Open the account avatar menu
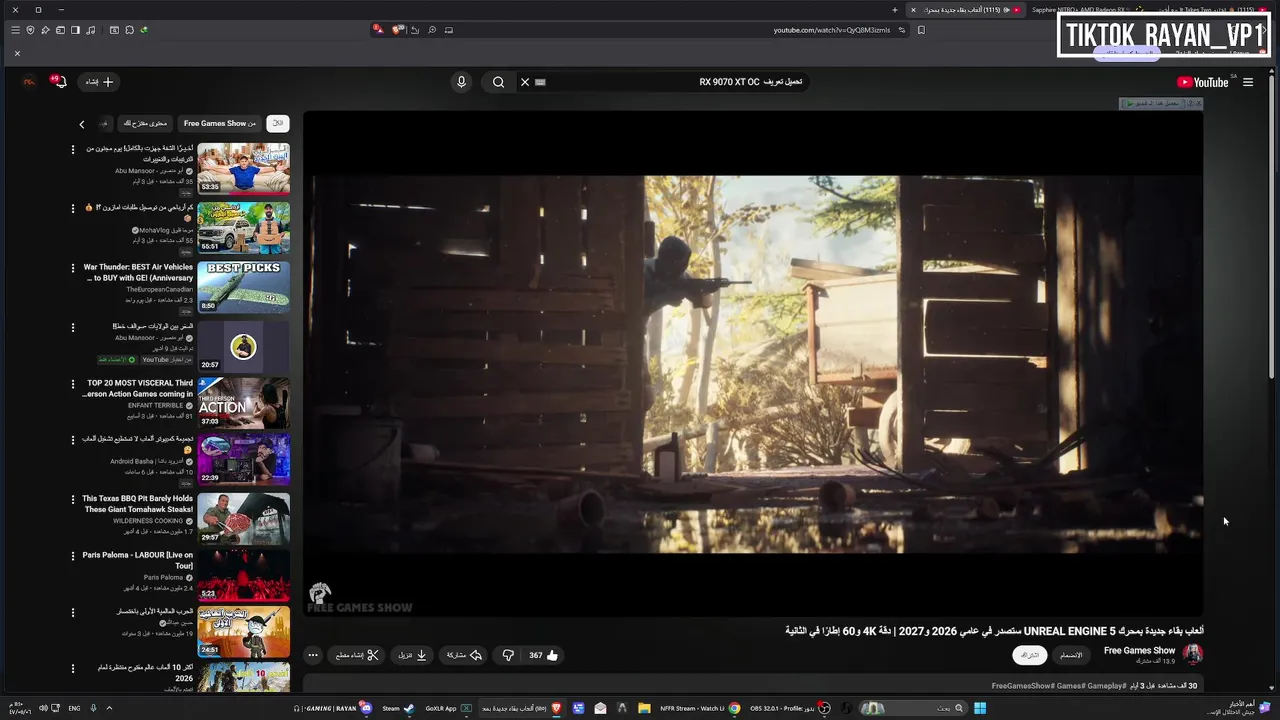 (x=29, y=82)
